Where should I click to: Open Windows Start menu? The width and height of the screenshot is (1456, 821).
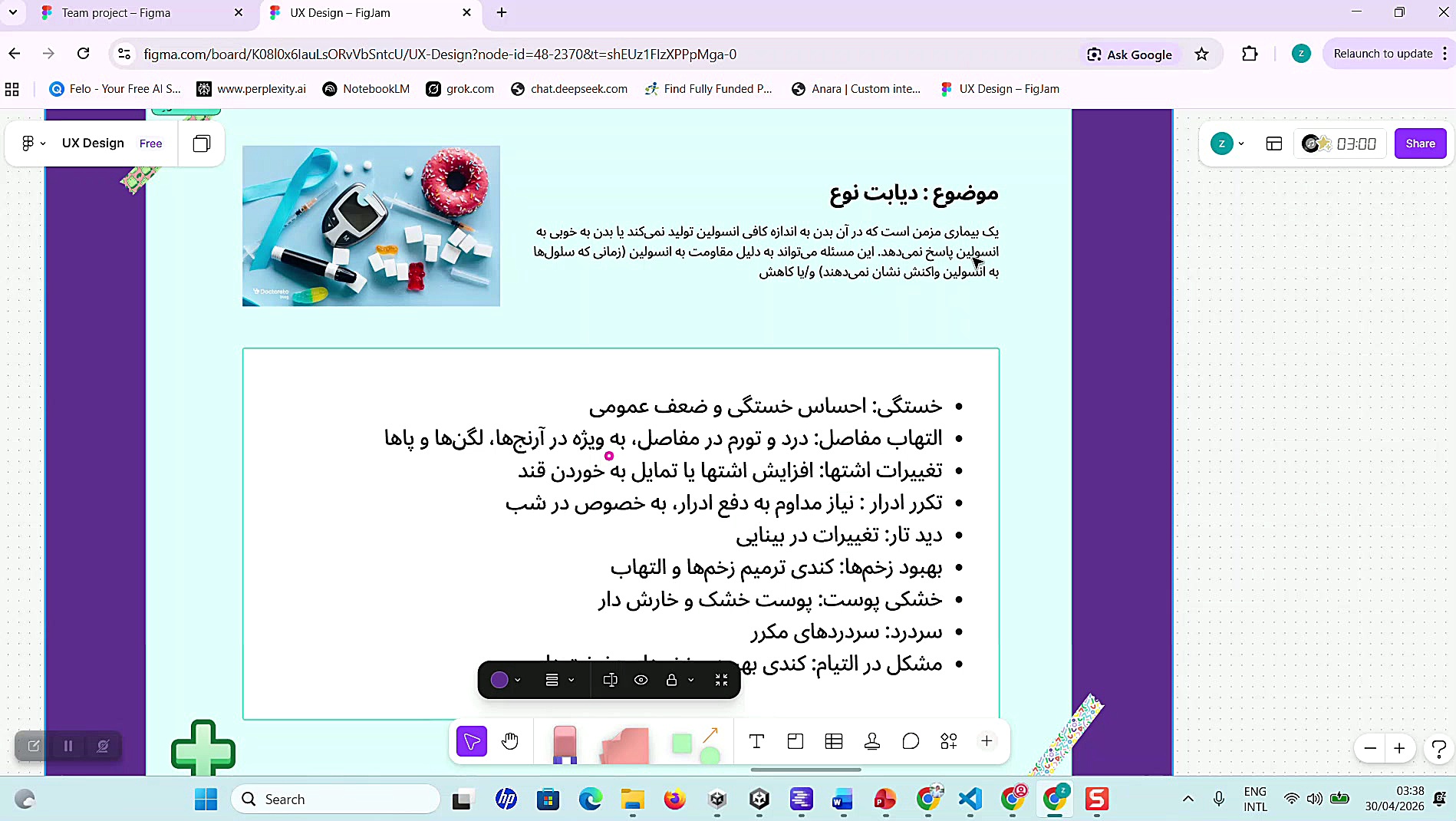206,800
